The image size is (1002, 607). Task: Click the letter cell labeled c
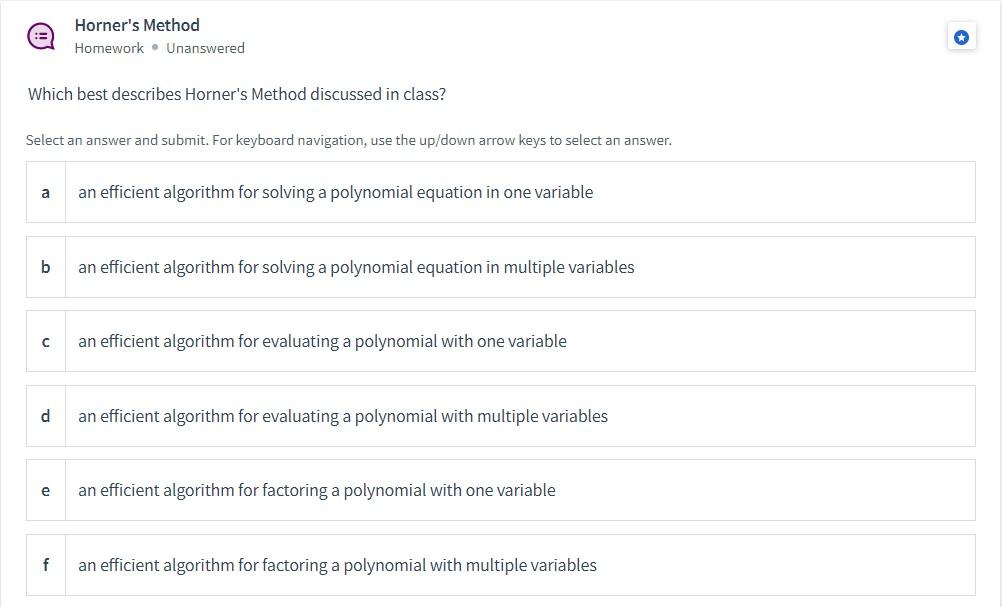tap(45, 341)
